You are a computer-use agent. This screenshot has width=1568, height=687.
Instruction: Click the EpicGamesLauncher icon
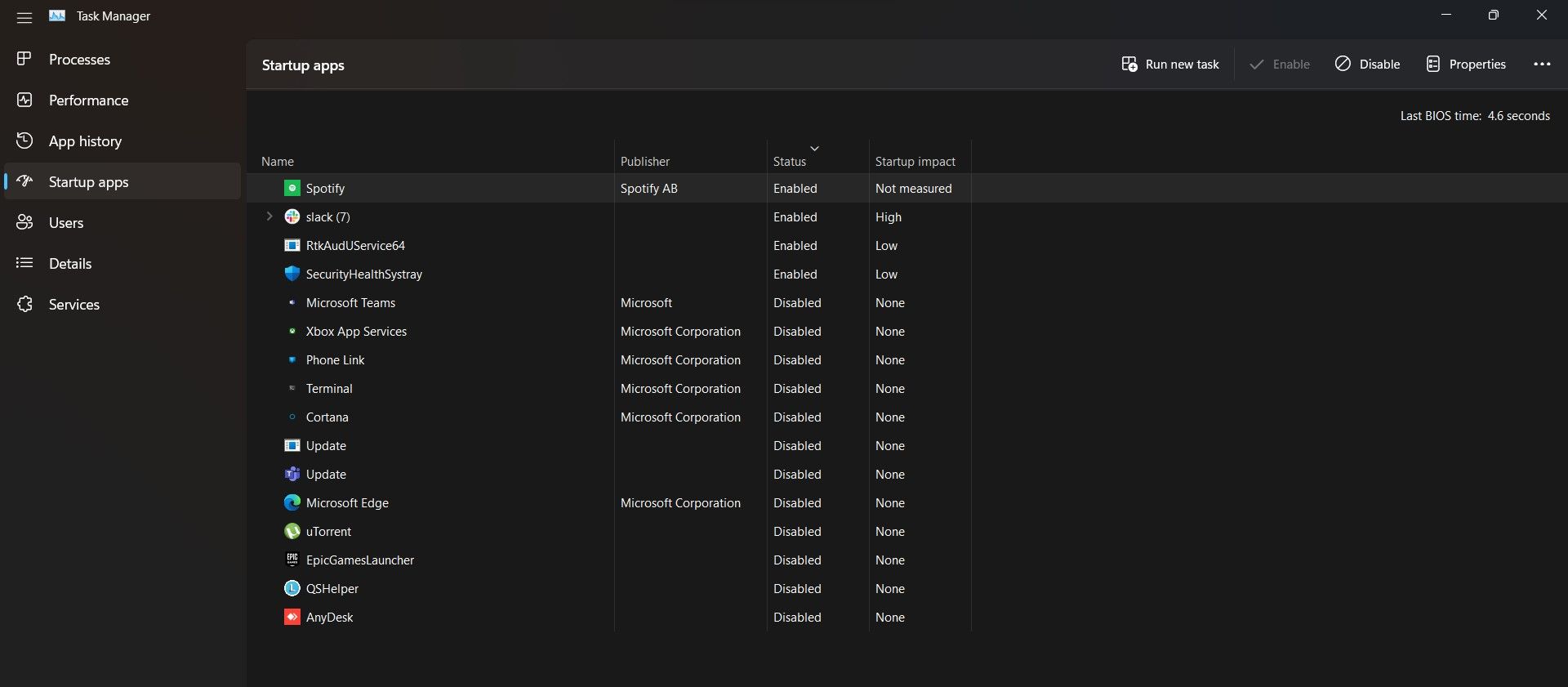pyautogui.click(x=292, y=560)
